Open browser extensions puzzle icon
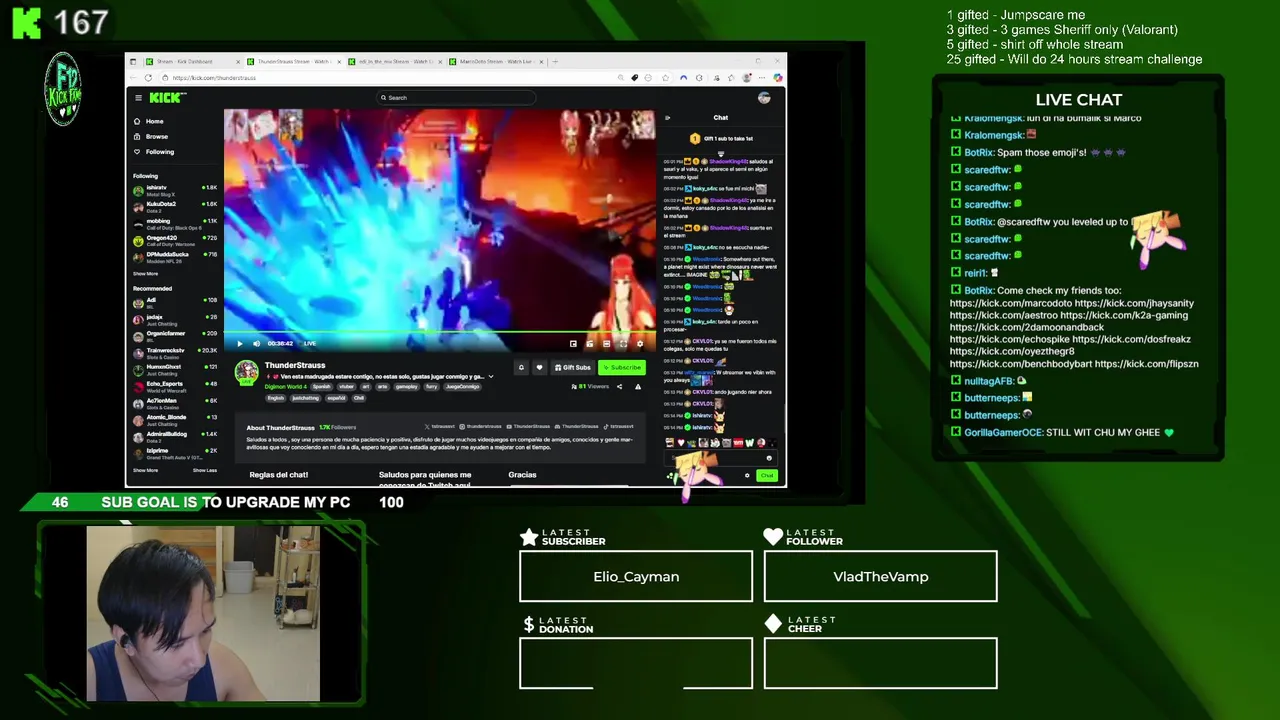 pos(699,77)
